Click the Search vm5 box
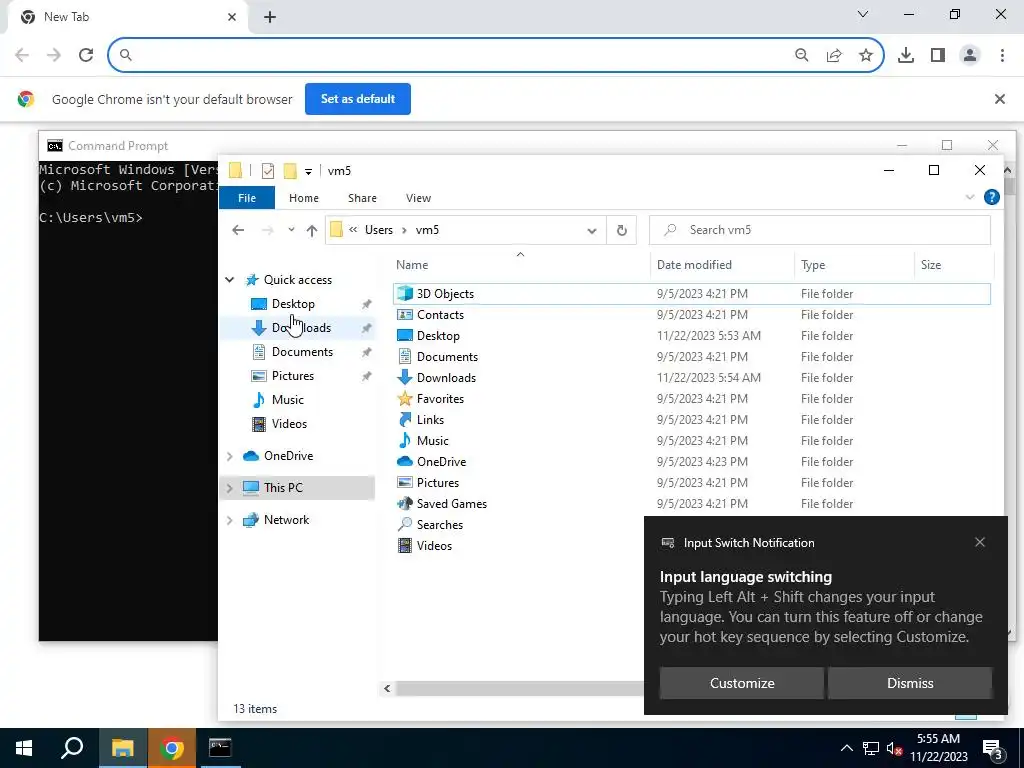 tap(820, 230)
